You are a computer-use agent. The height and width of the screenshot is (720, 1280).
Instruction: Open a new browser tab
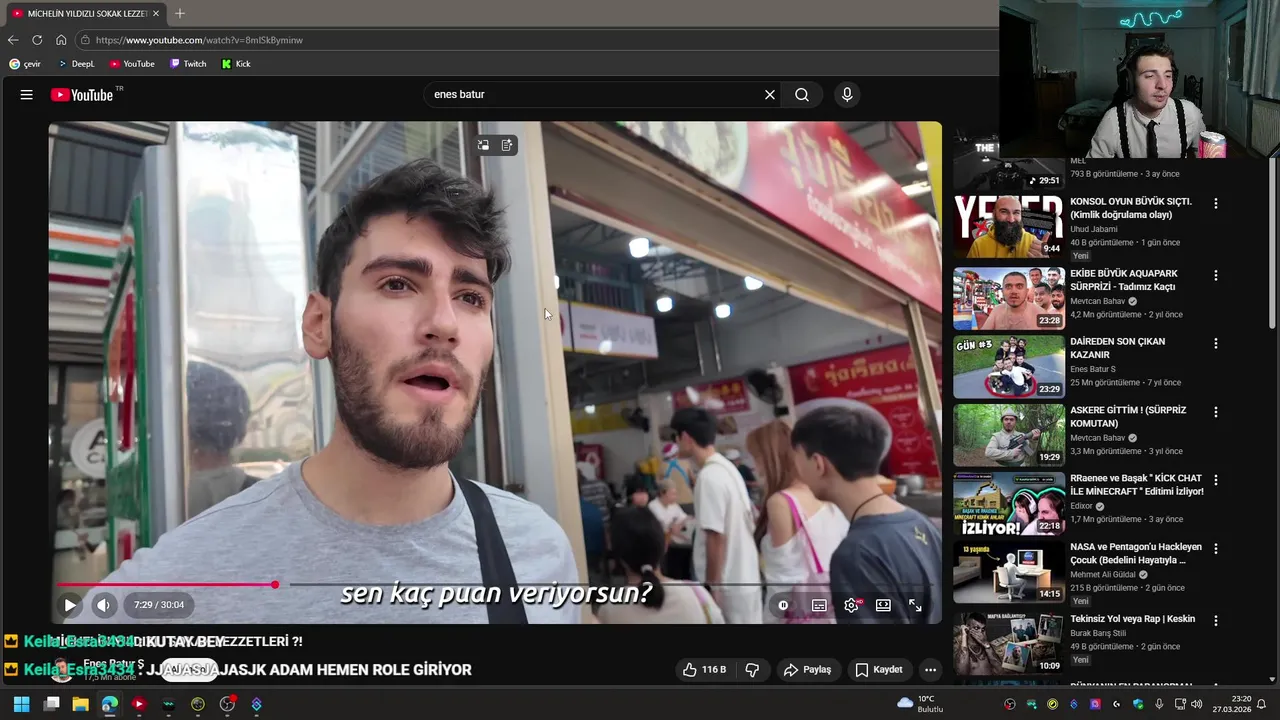(180, 13)
